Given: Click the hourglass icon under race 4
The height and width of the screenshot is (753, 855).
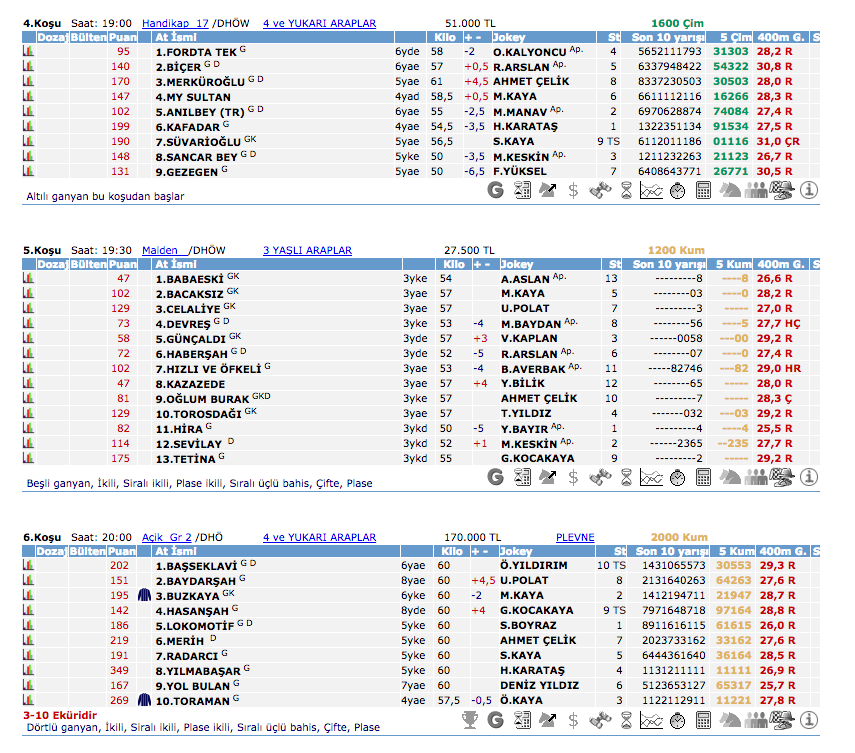Looking at the screenshot, I should point(626,188).
